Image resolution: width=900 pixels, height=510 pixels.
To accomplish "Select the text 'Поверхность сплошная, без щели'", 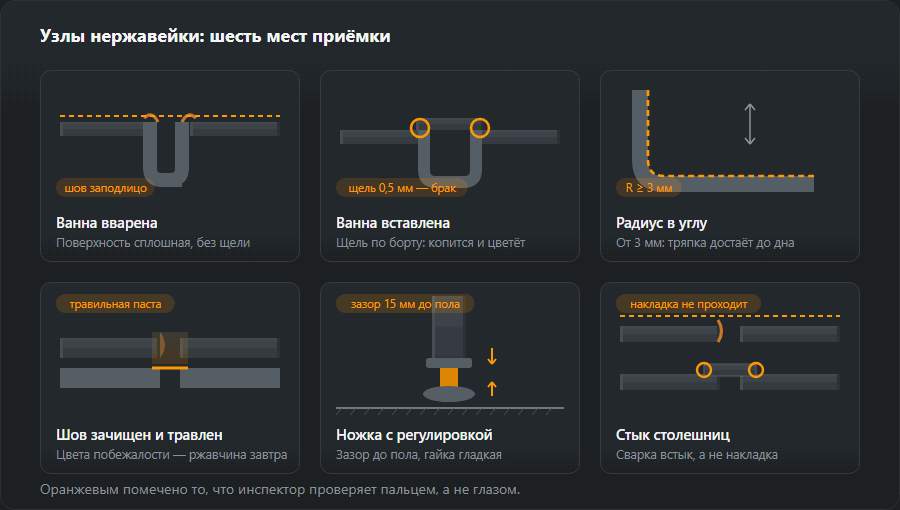I will [153, 243].
